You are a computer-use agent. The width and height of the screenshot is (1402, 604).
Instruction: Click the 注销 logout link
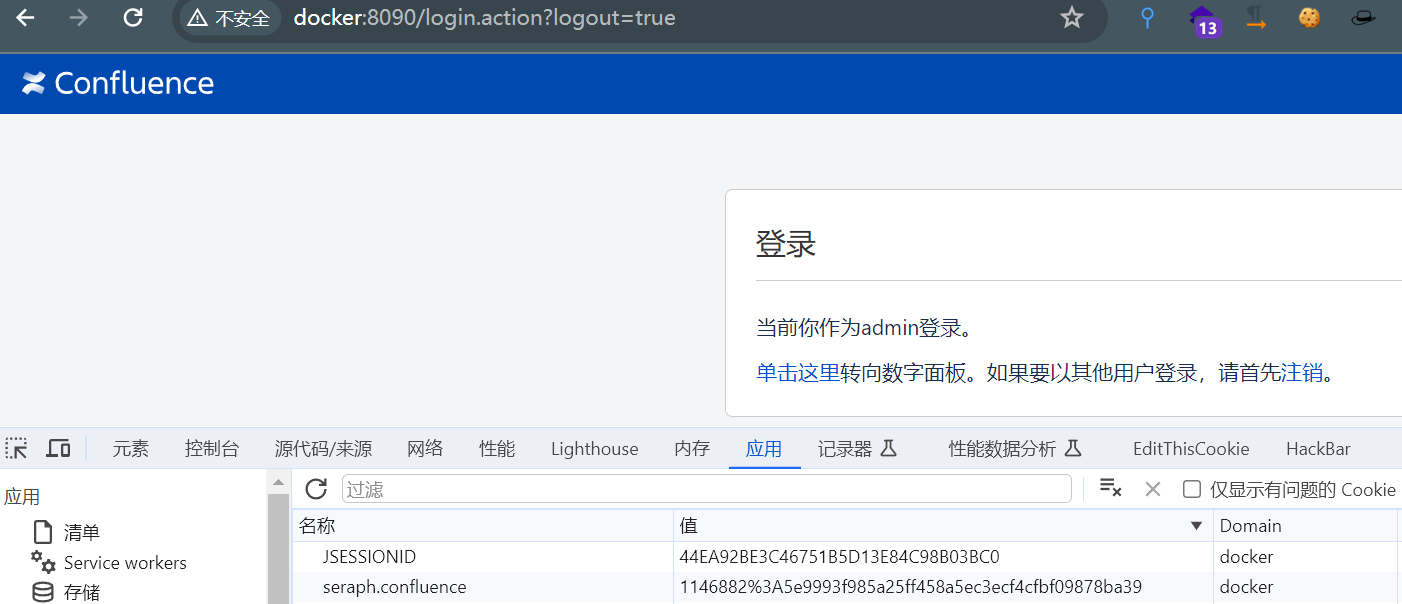[1302, 373]
